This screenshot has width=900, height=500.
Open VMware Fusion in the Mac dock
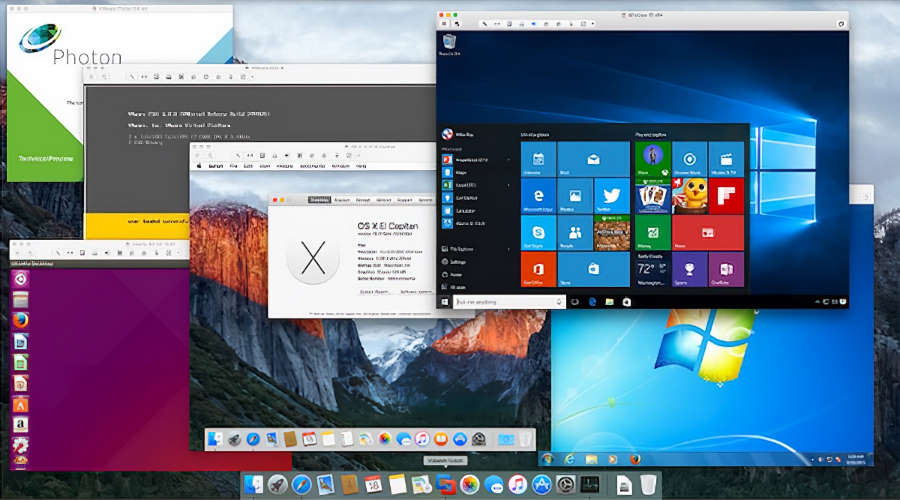point(445,486)
